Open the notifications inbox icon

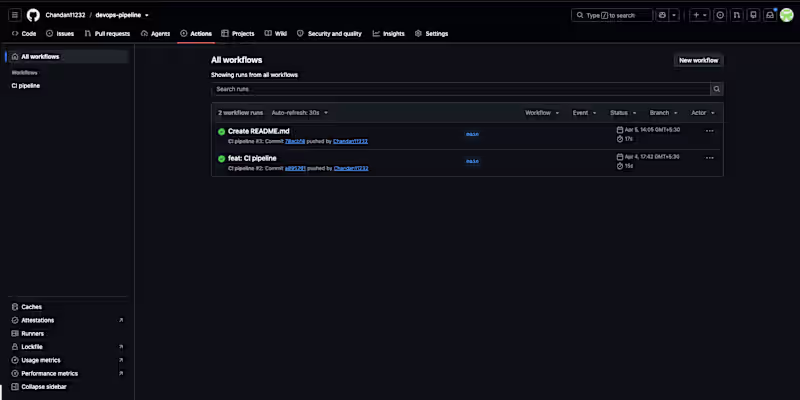(x=770, y=15)
